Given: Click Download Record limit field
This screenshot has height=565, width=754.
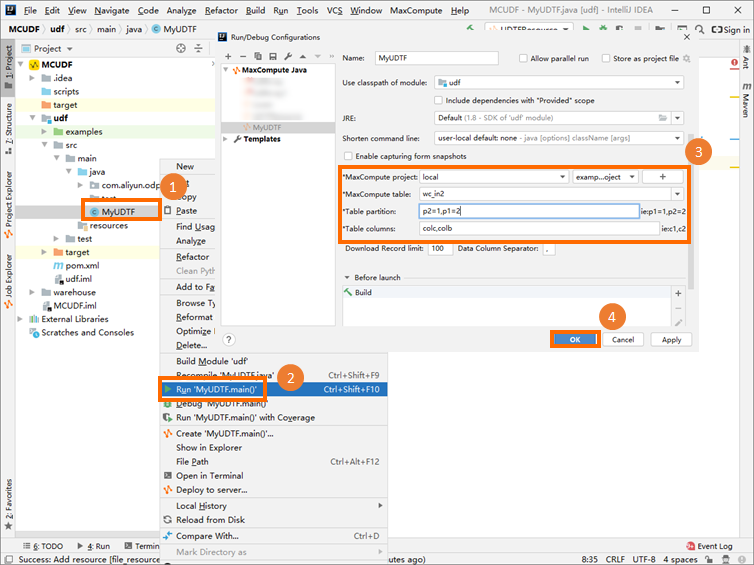Looking at the screenshot, I should (440, 249).
